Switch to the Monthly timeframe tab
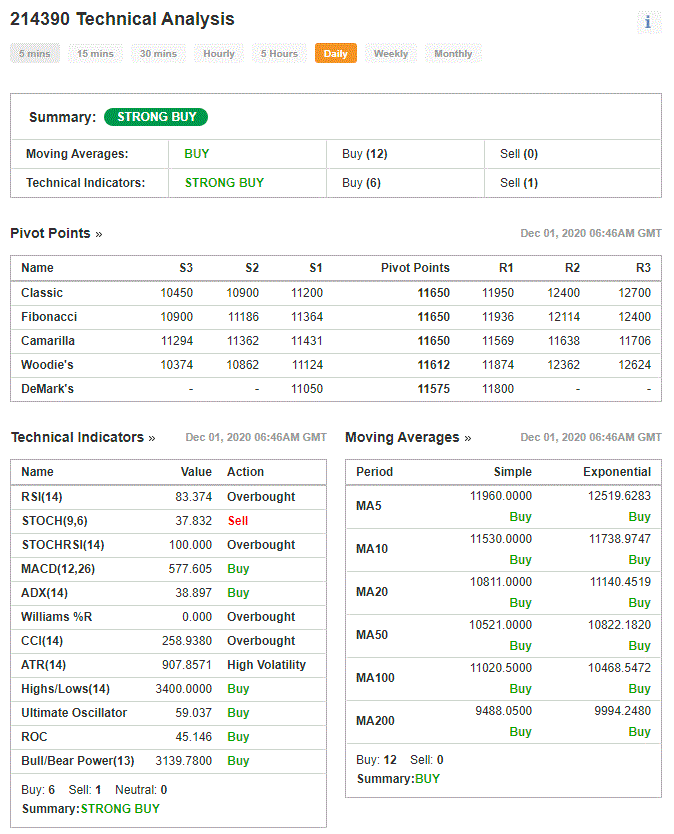 [x=453, y=54]
